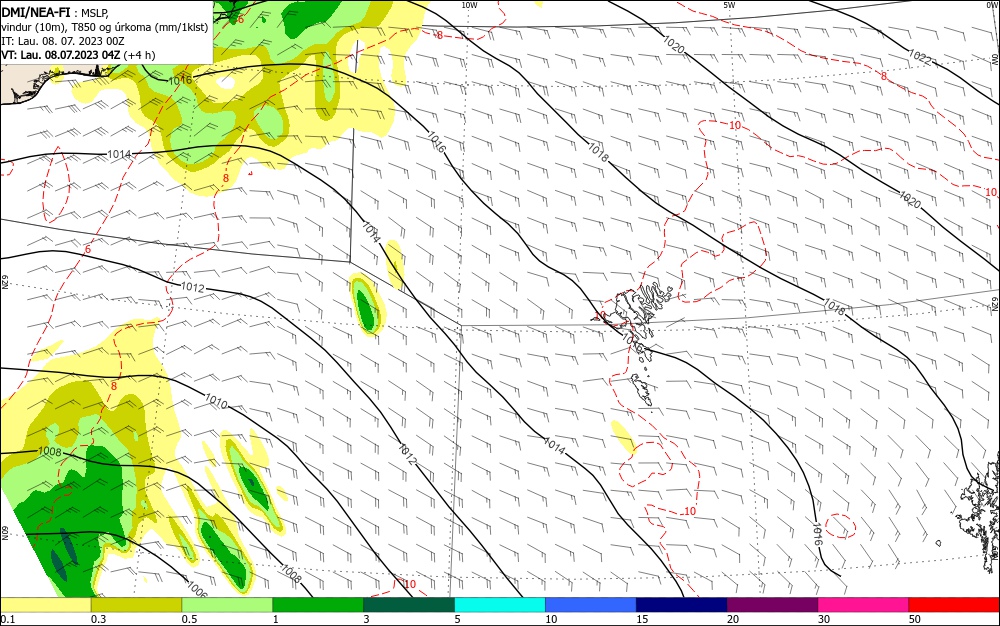Select the green 1–3 legend swatch
The image size is (1000, 626).
coord(318,605)
